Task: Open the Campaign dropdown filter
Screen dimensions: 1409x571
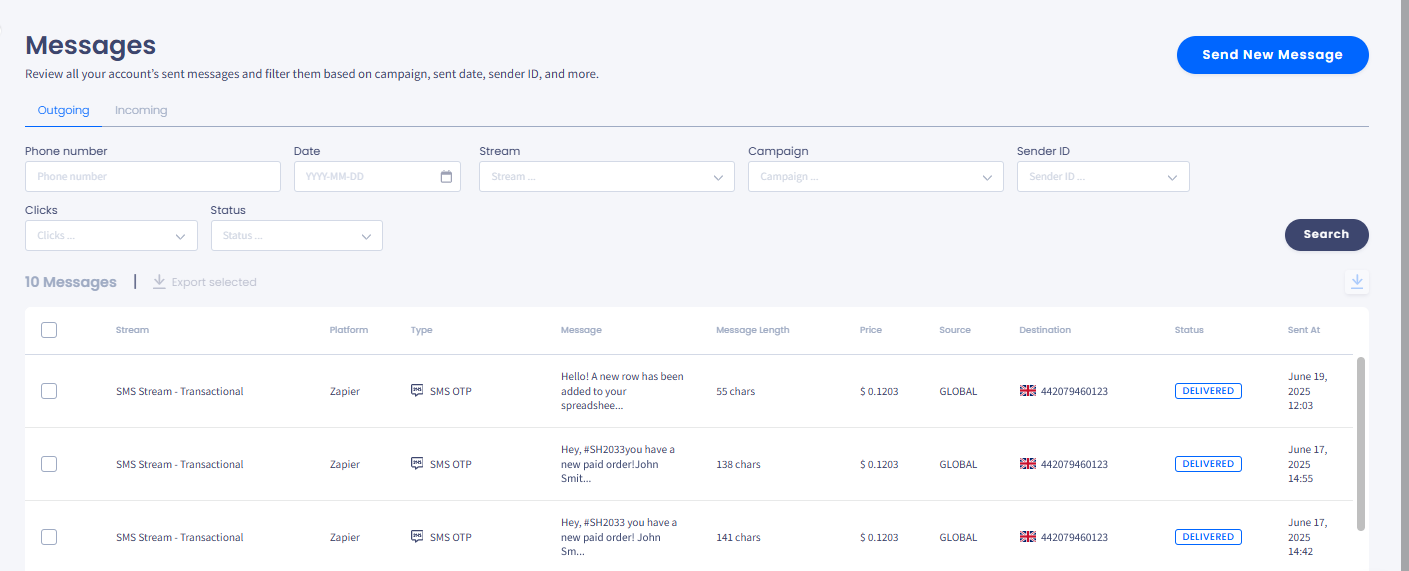Action: coord(876,177)
